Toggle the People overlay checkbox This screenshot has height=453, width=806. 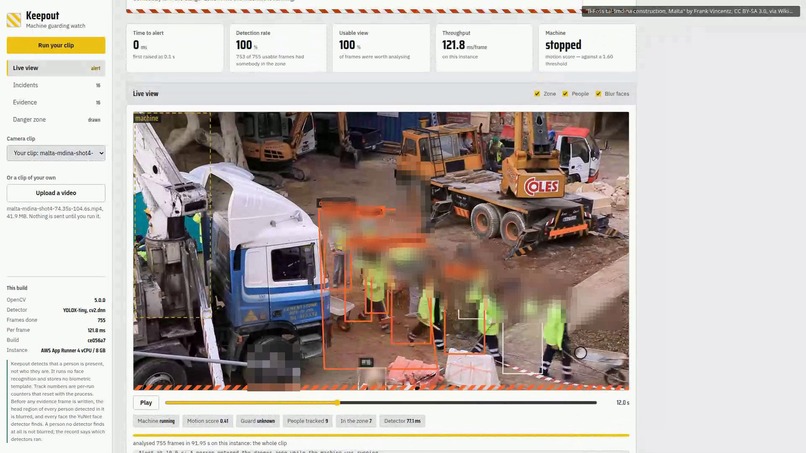tap(565, 94)
